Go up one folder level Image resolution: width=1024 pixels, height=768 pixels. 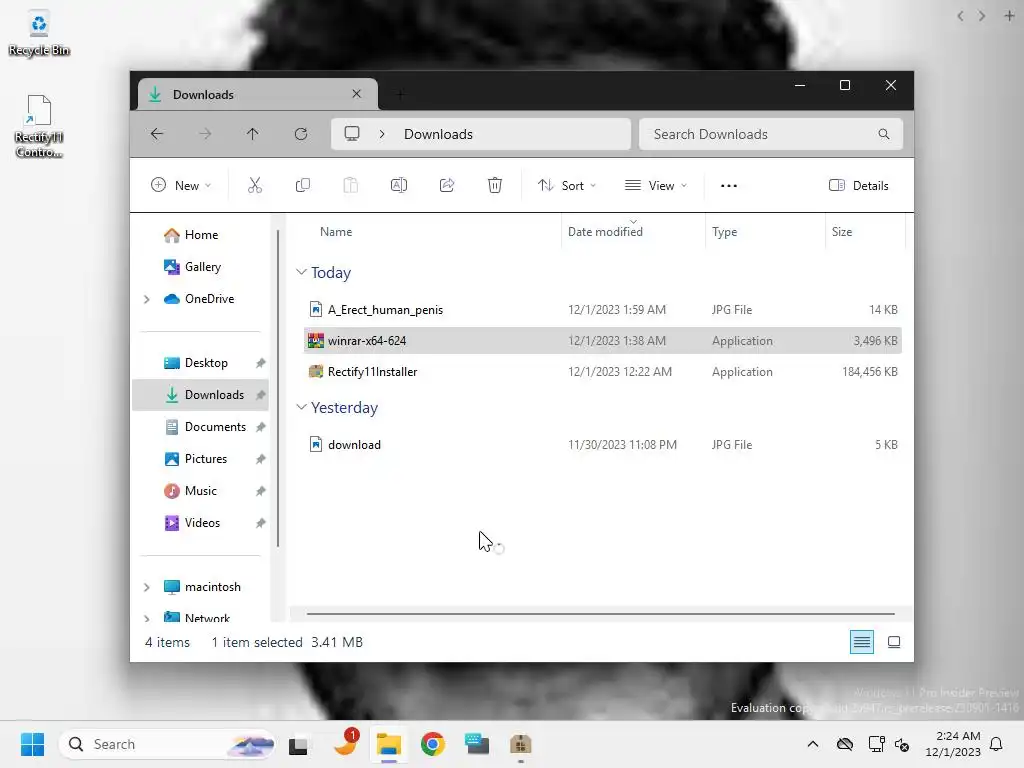coord(253,134)
